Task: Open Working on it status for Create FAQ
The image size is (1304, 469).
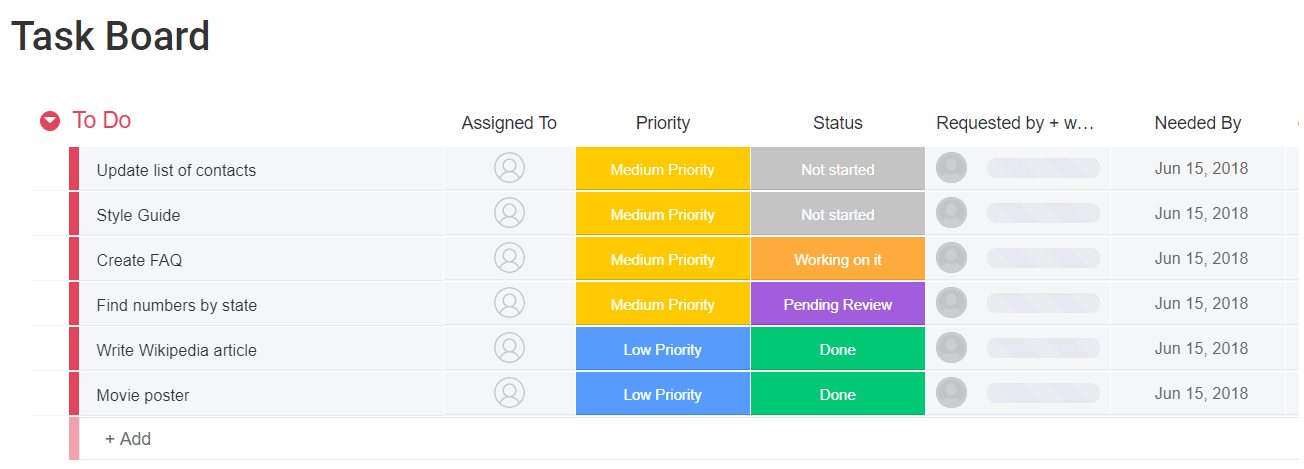Action: tap(838, 259)
